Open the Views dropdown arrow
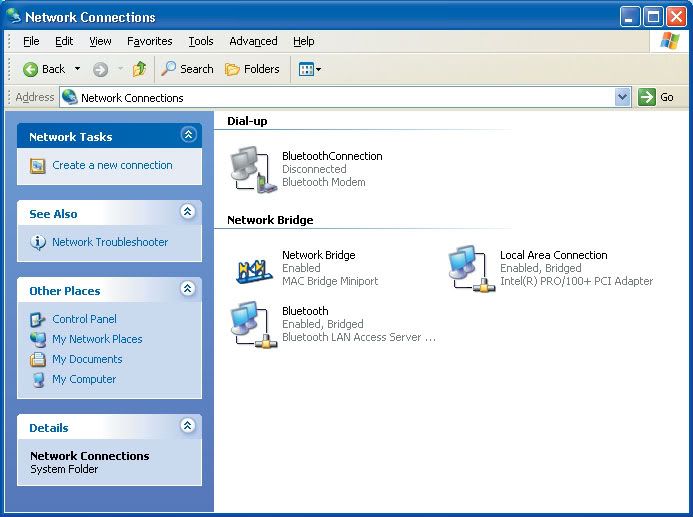This screenshot has height=517, width=693. coord(318,69)
